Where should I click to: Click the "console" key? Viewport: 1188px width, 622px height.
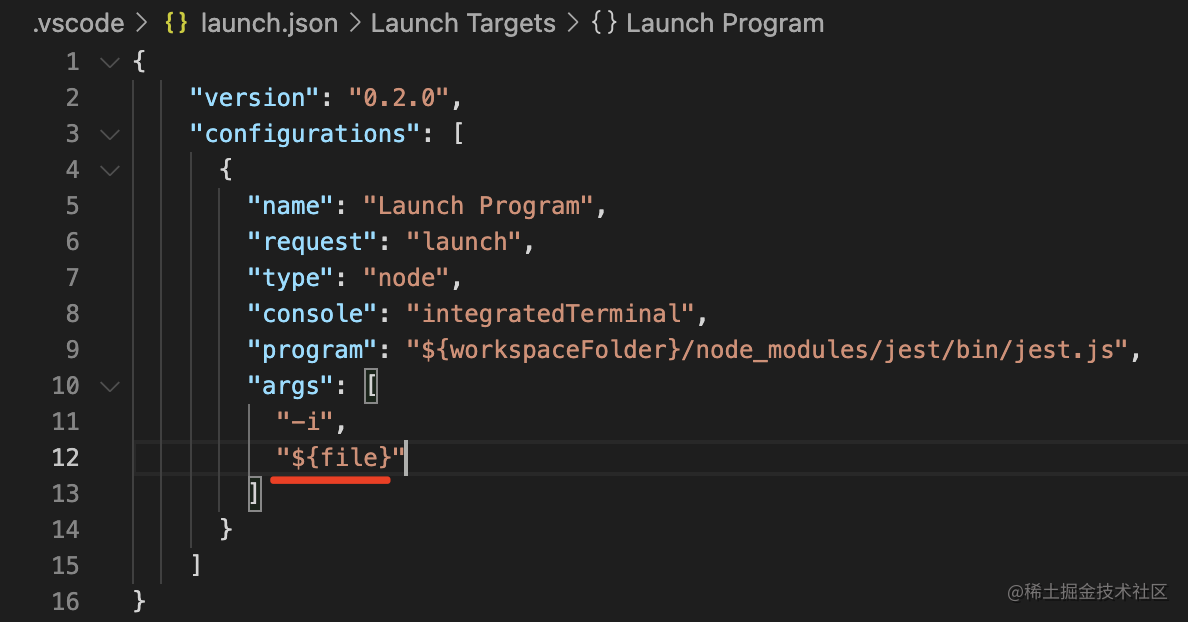click(313, 314)
